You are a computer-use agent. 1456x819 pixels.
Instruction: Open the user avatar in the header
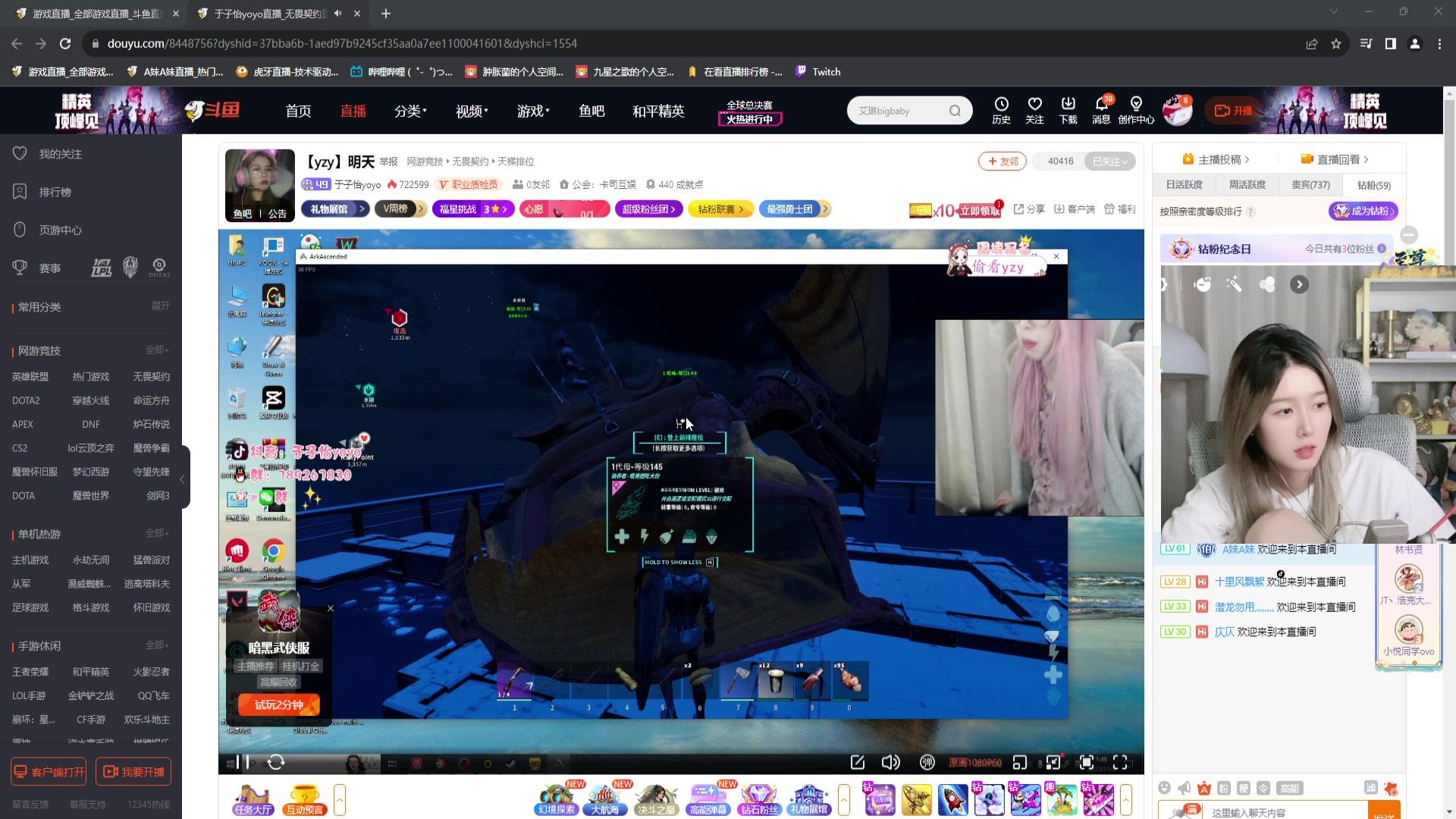click(x=1177, y=110)
